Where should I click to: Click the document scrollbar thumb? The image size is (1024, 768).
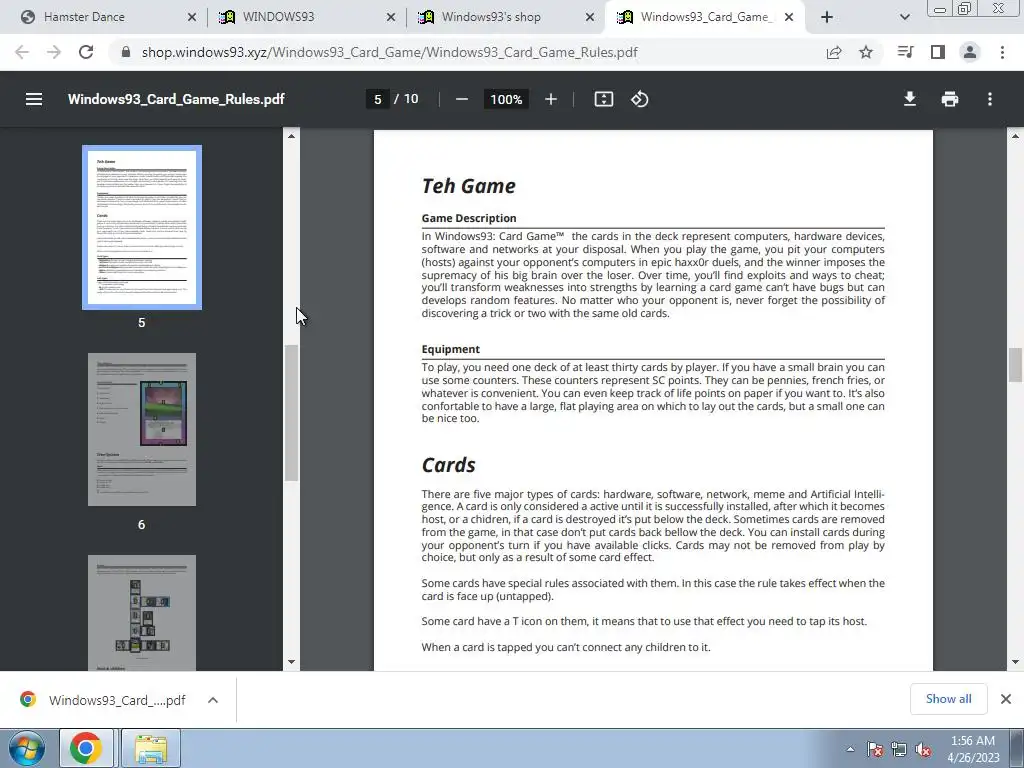coord(1015,365)
